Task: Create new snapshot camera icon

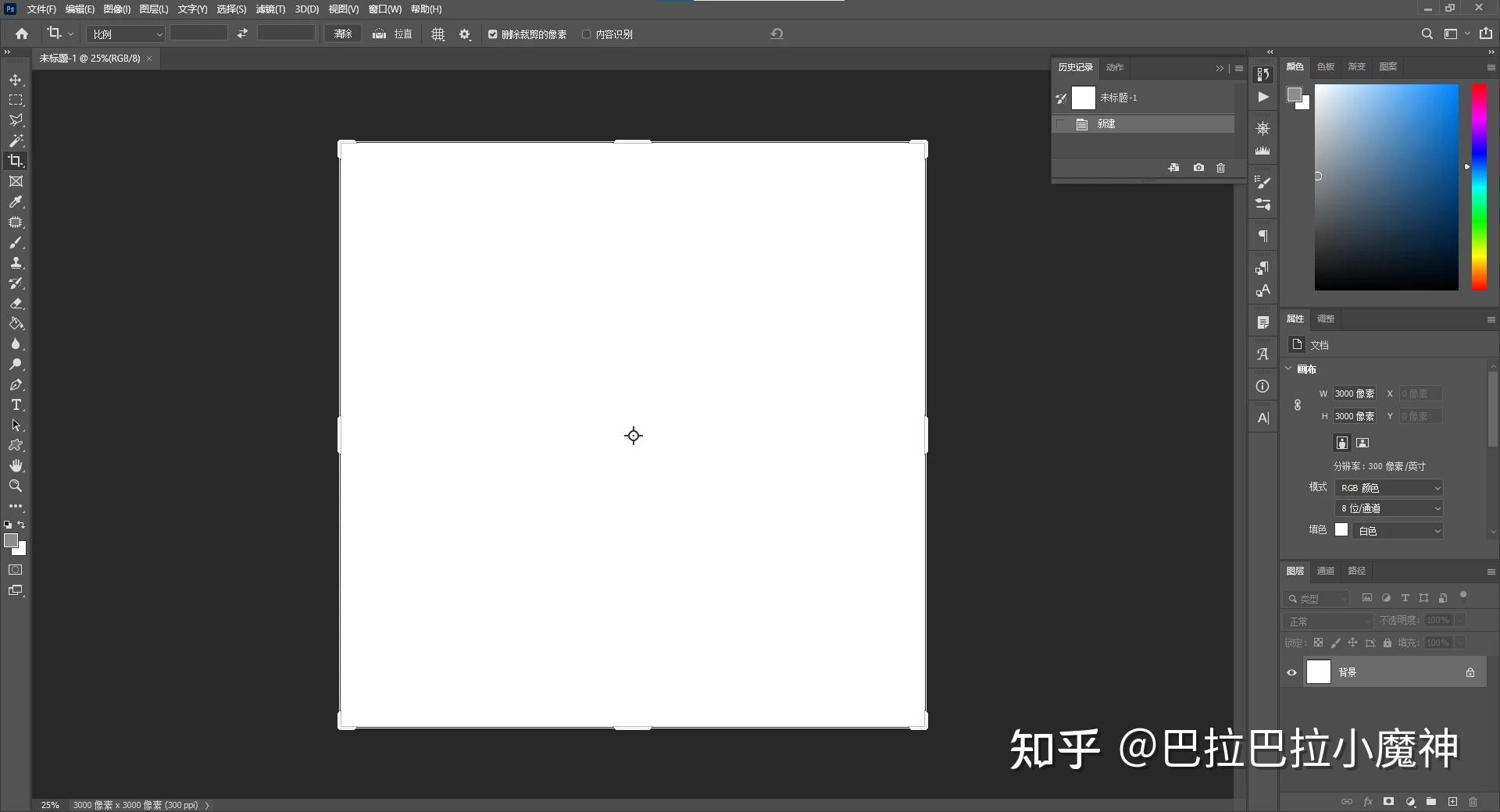Action: [1198, 168]
